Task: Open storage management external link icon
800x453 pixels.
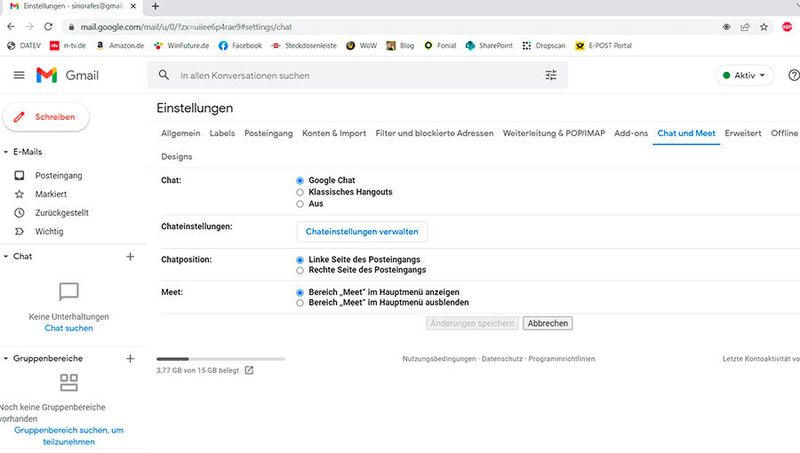Action: tap(249, 370)
